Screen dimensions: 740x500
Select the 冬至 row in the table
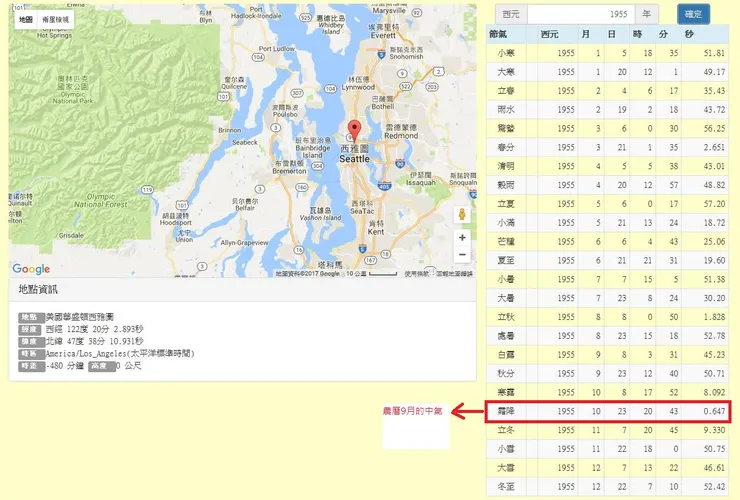click(607, 487)
